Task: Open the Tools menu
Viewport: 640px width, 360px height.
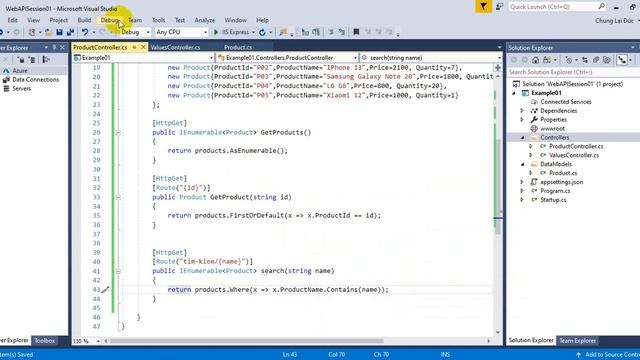Action: 158,20
